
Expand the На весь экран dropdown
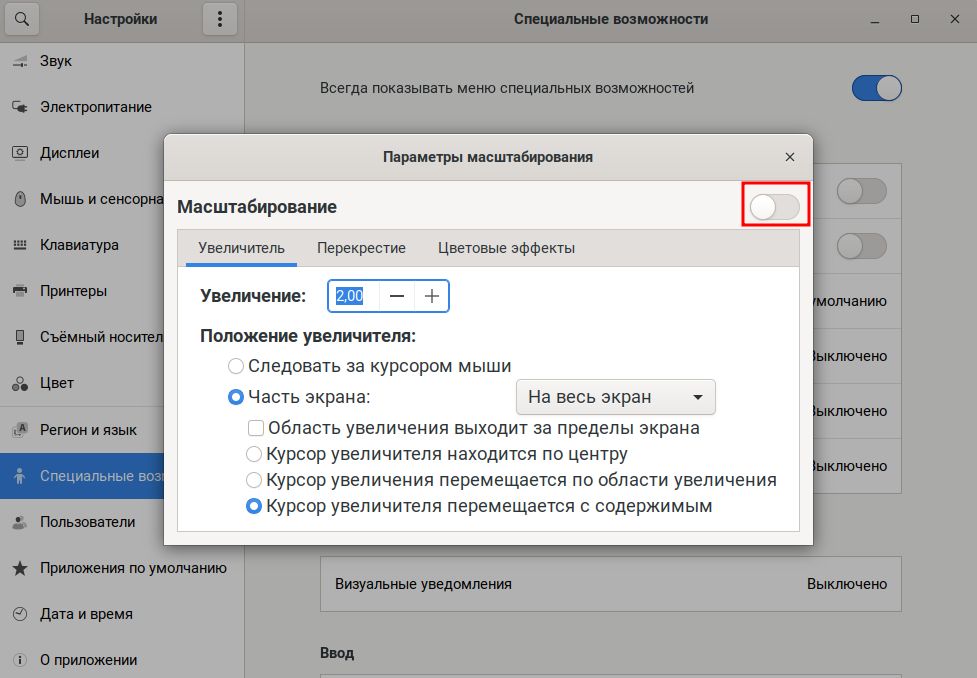point(615,397)
